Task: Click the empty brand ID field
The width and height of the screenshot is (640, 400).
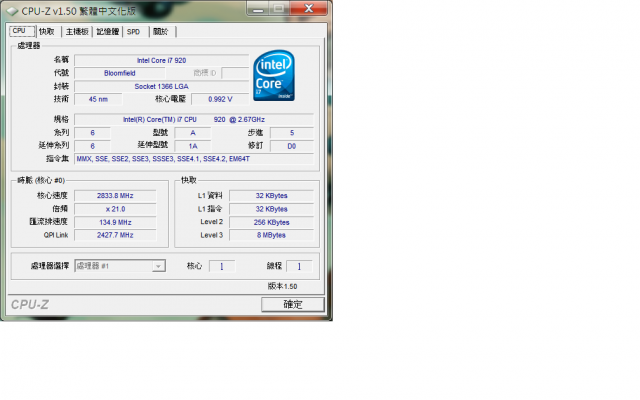Action: coord(235,73)
